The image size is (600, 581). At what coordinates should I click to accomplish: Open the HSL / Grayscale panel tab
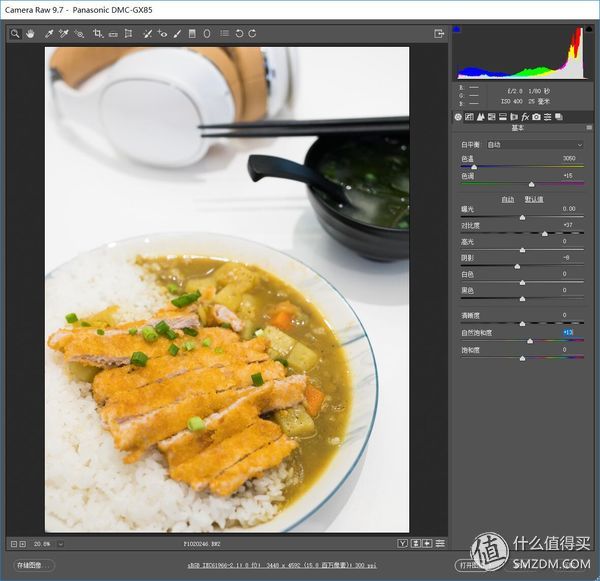click(x=492, y=117)
